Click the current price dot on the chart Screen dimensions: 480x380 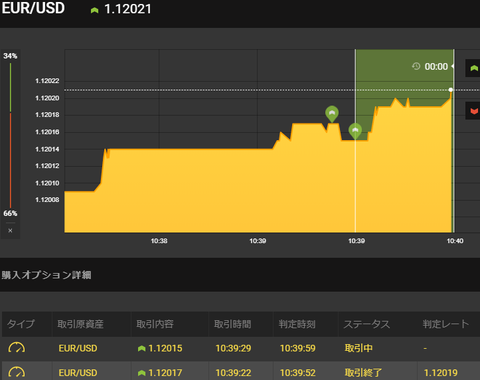451,90
